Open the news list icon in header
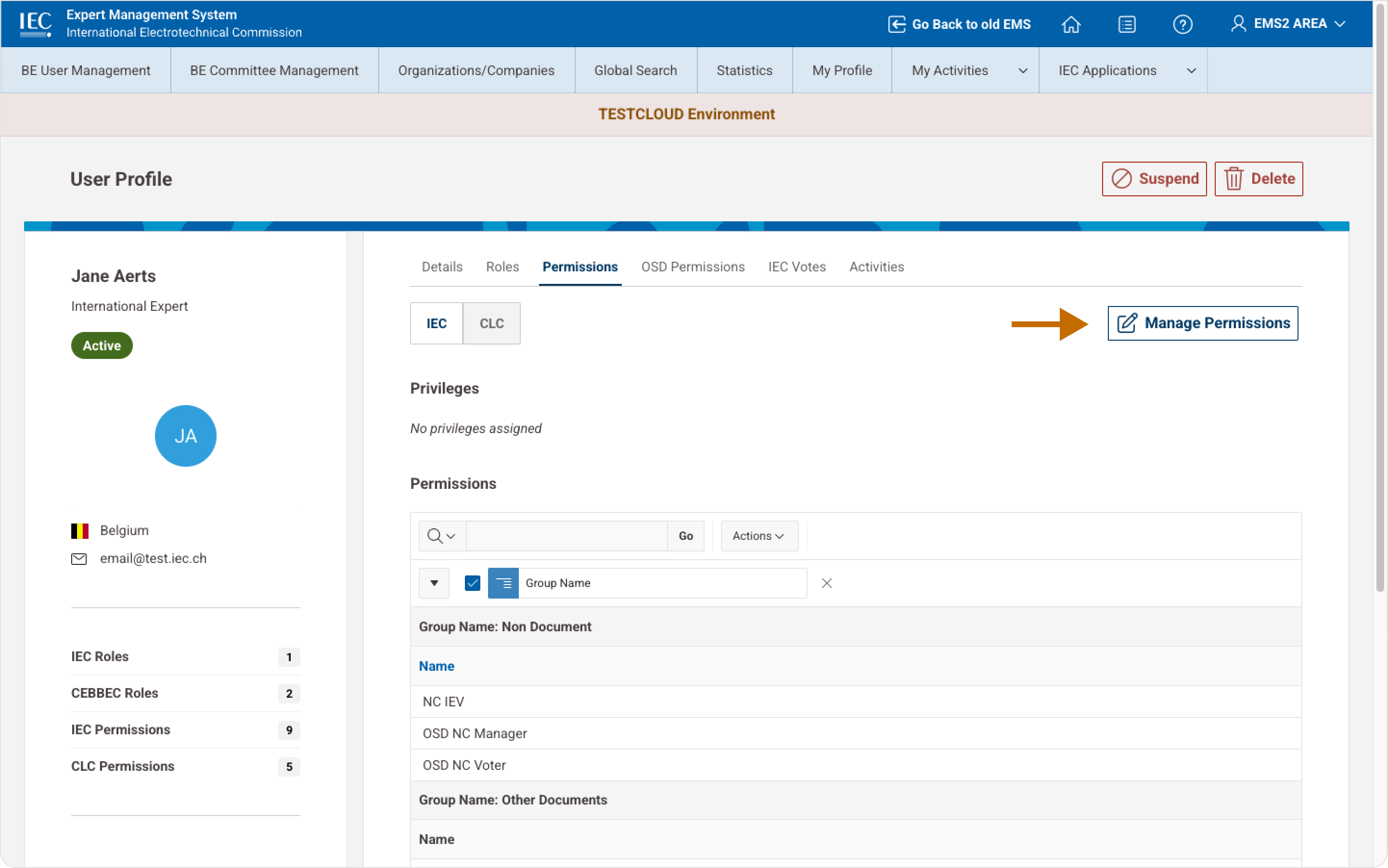 click(1126, 24)
